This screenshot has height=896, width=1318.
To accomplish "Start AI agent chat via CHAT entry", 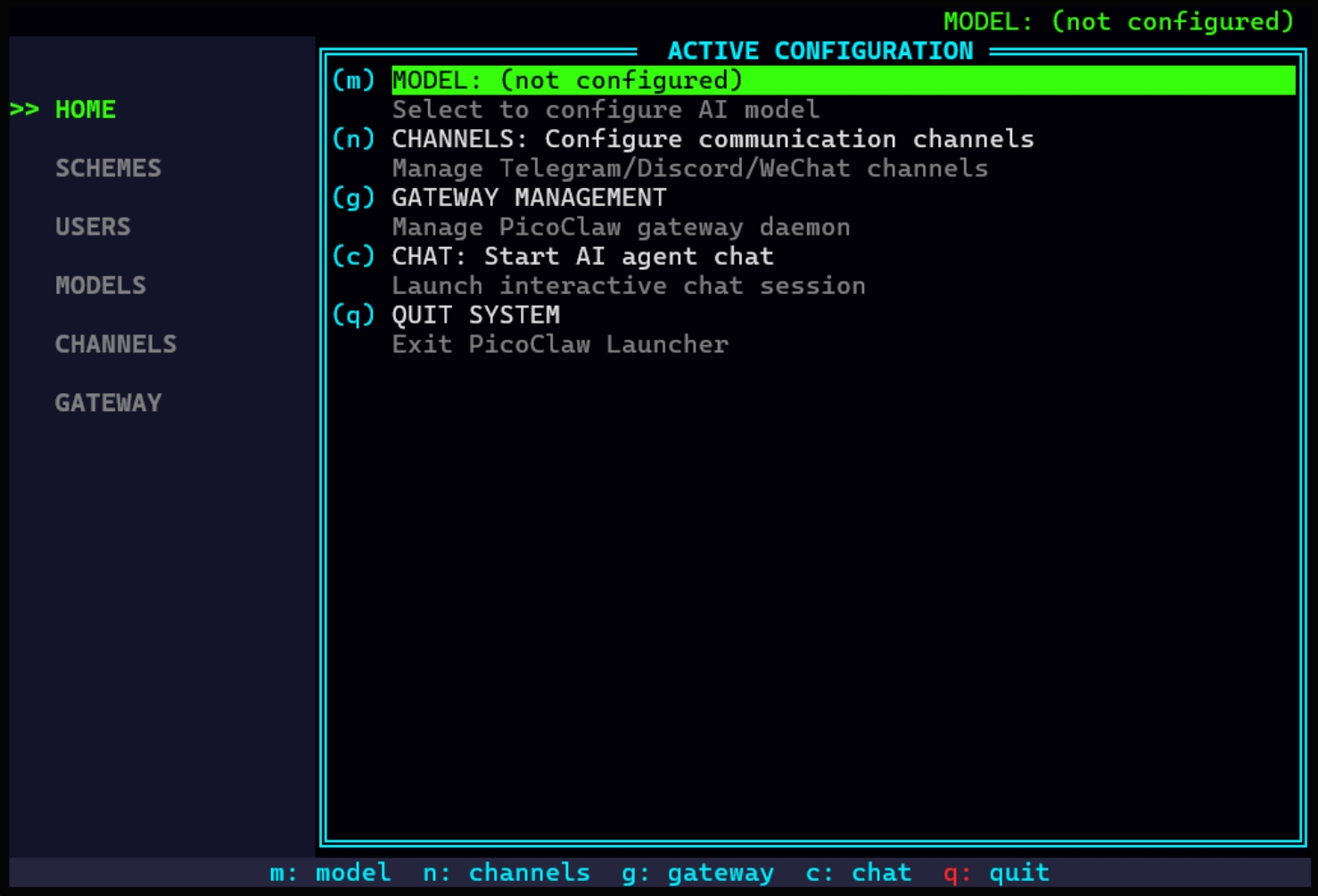I will point(581,256).
